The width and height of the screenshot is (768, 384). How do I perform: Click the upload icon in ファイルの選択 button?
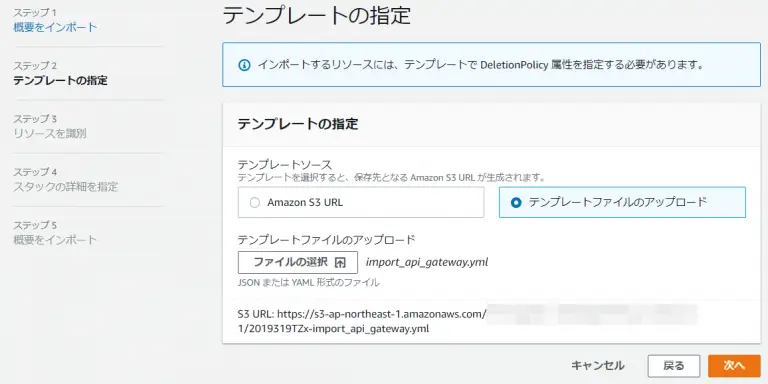click(340, 263)
